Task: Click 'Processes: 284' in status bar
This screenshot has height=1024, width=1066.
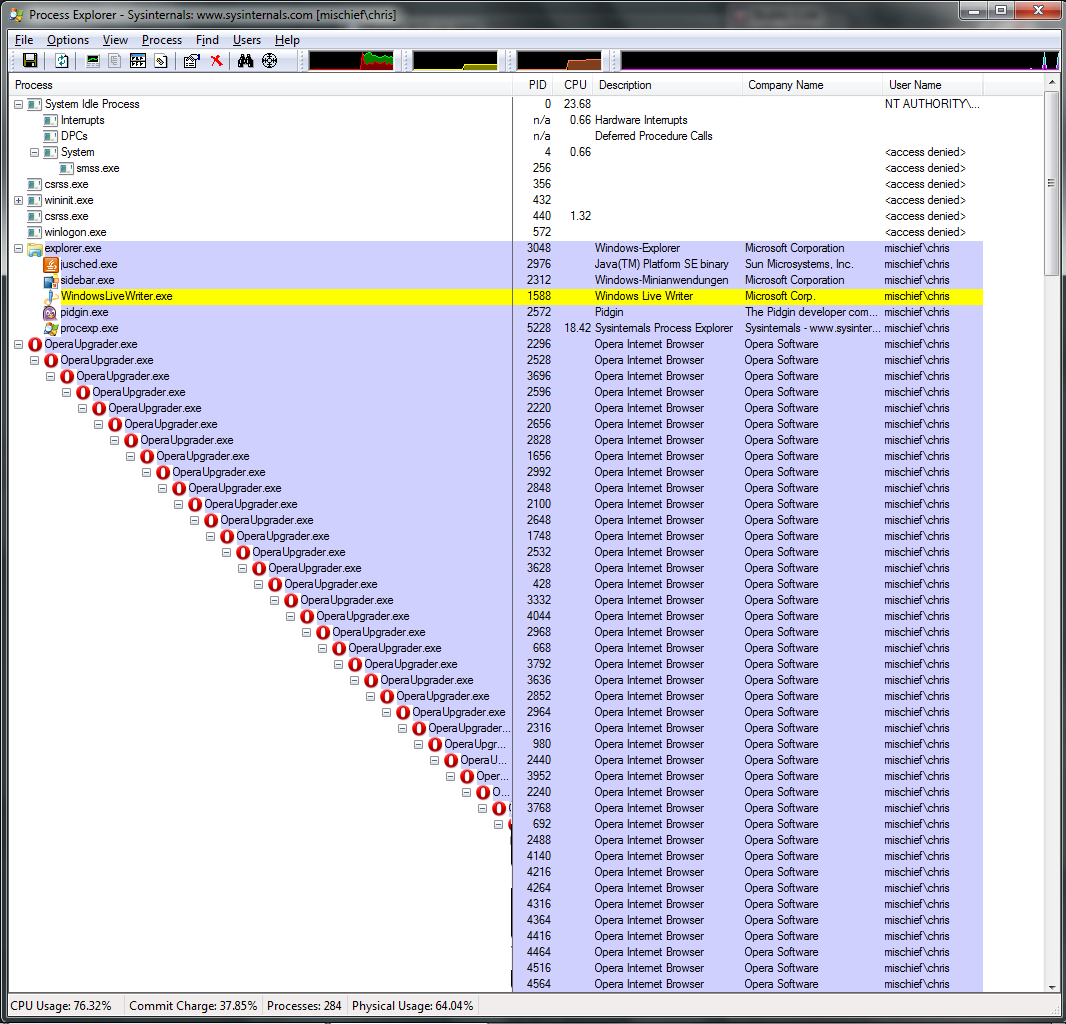Action: (304, 1006)
